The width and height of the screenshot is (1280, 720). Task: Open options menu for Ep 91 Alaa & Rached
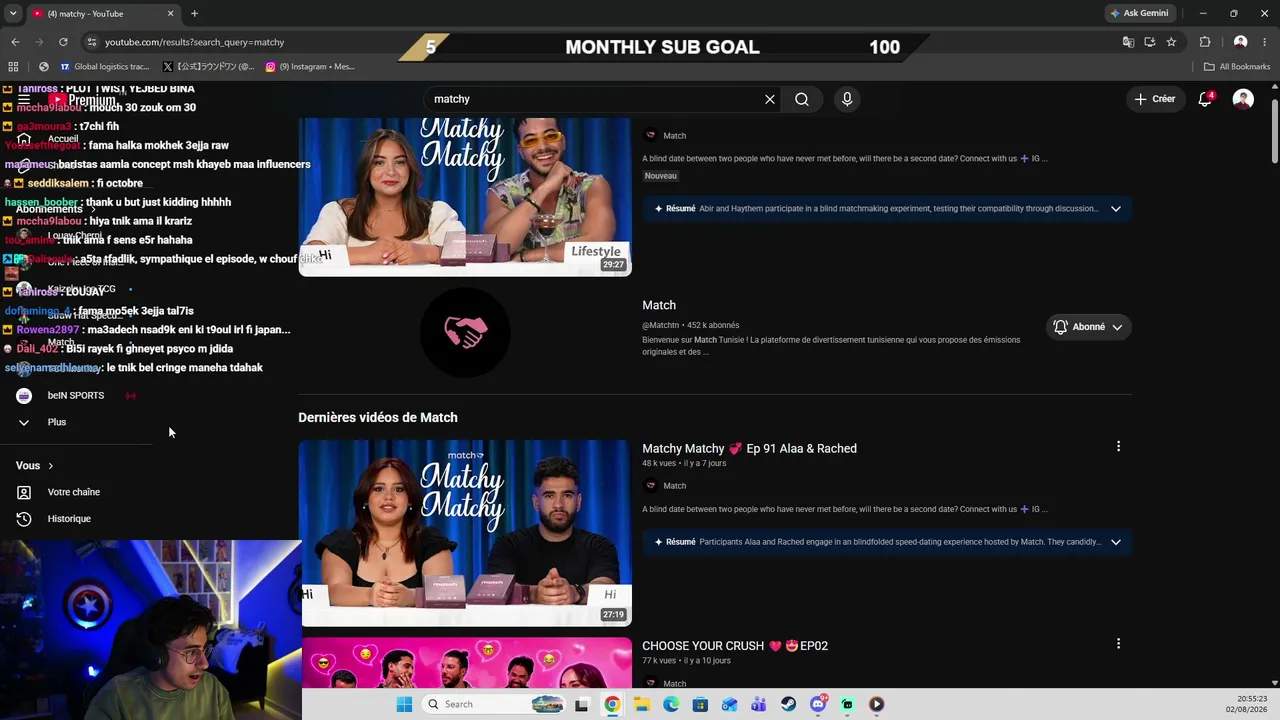[x=1118, y=447]
